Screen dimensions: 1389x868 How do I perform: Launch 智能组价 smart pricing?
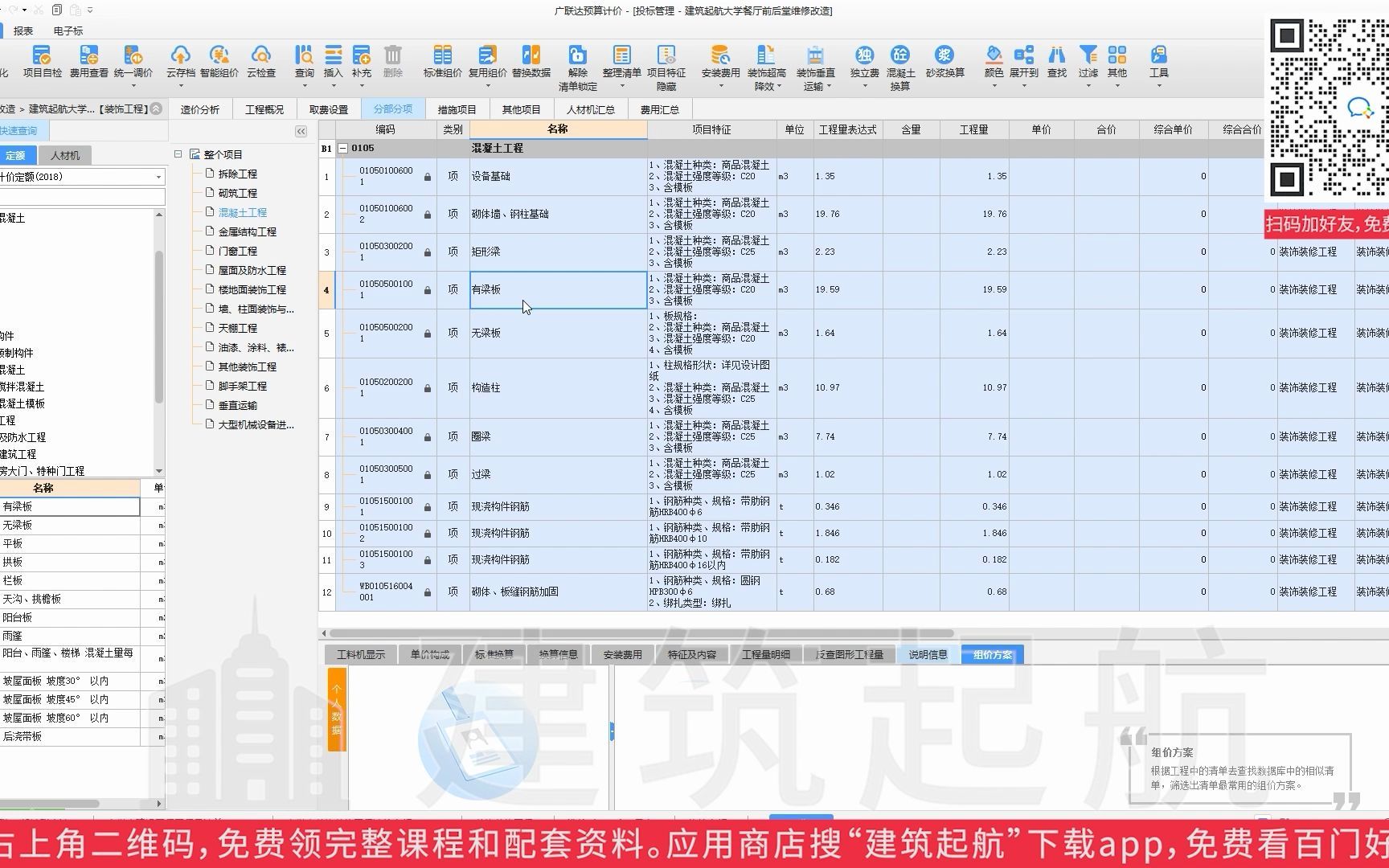click(219, 62)
